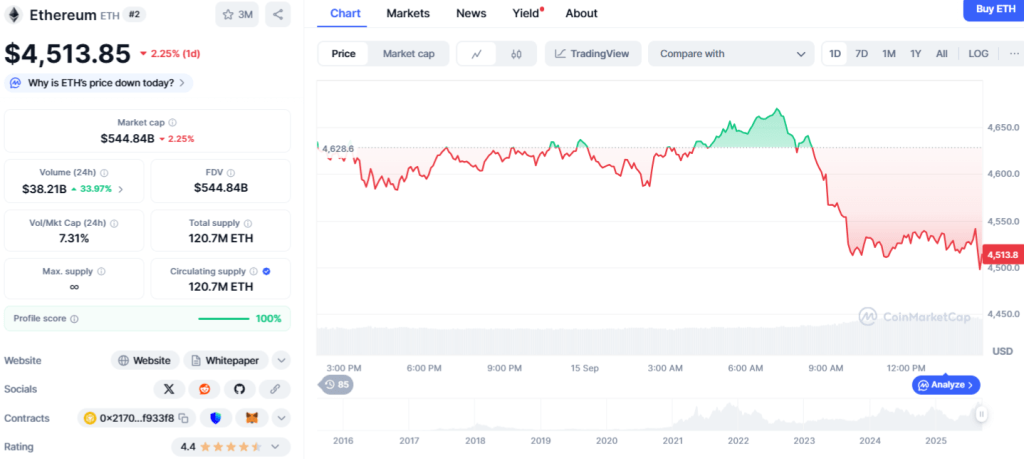1024x459 pixels.
Task: Open the share icon button
Action: pyautogui.click(x=278, y=14)
